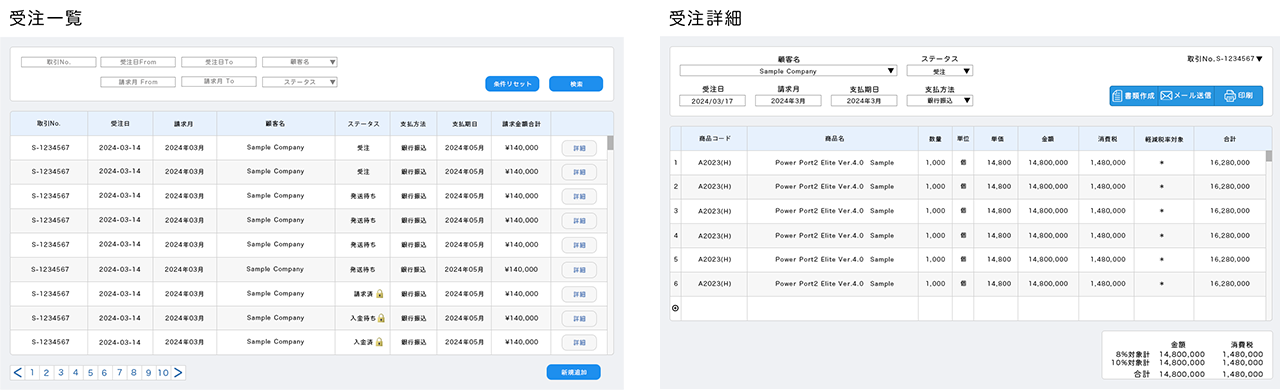Image resolution: width=1280 pixels, height=390 pixels.
Task: Go to page 2 in pagination
Action: click(x=47, y=373)
